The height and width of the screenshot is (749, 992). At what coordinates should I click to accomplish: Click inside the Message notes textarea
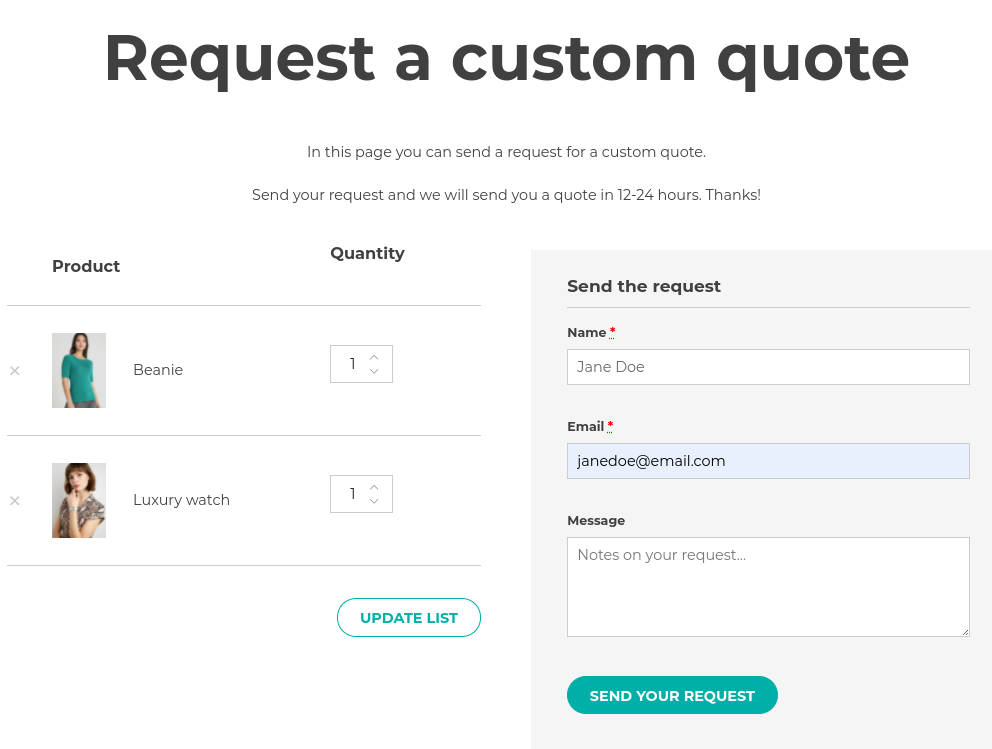(768, 587)
